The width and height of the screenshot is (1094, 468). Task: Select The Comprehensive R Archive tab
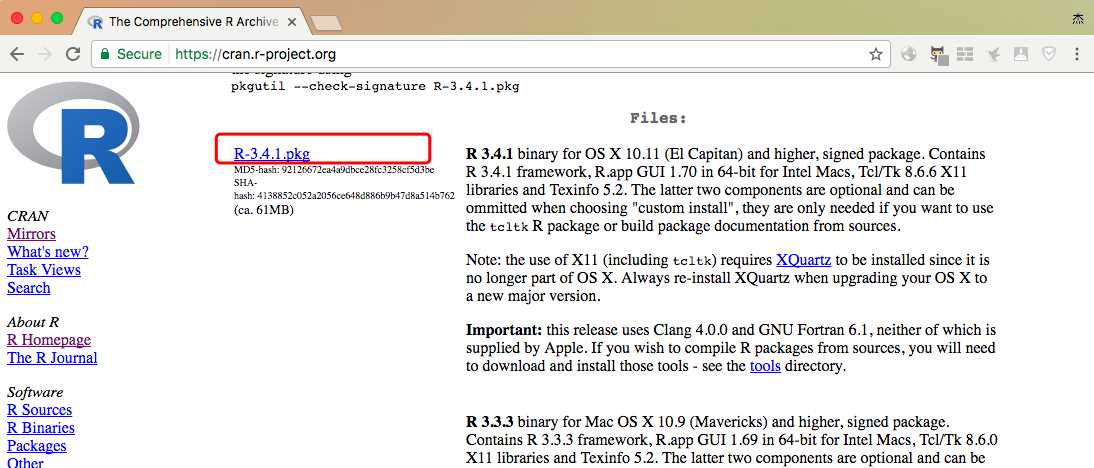[192, 22]
